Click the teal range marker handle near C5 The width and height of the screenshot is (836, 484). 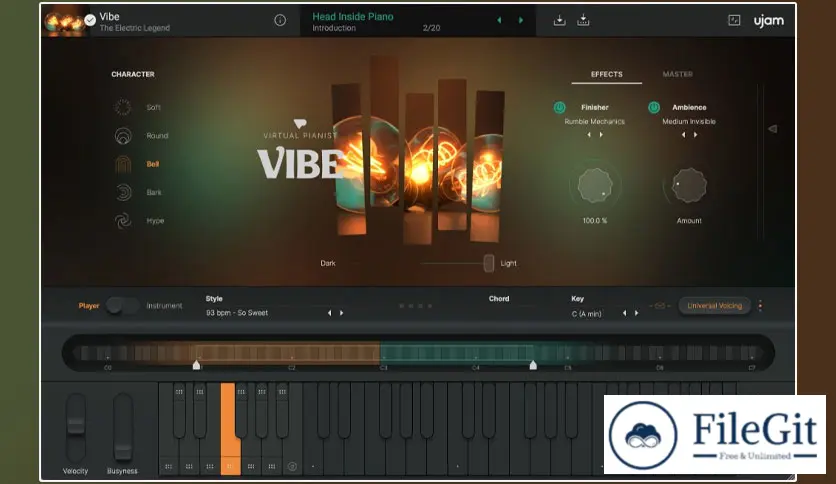coord(533,365)
